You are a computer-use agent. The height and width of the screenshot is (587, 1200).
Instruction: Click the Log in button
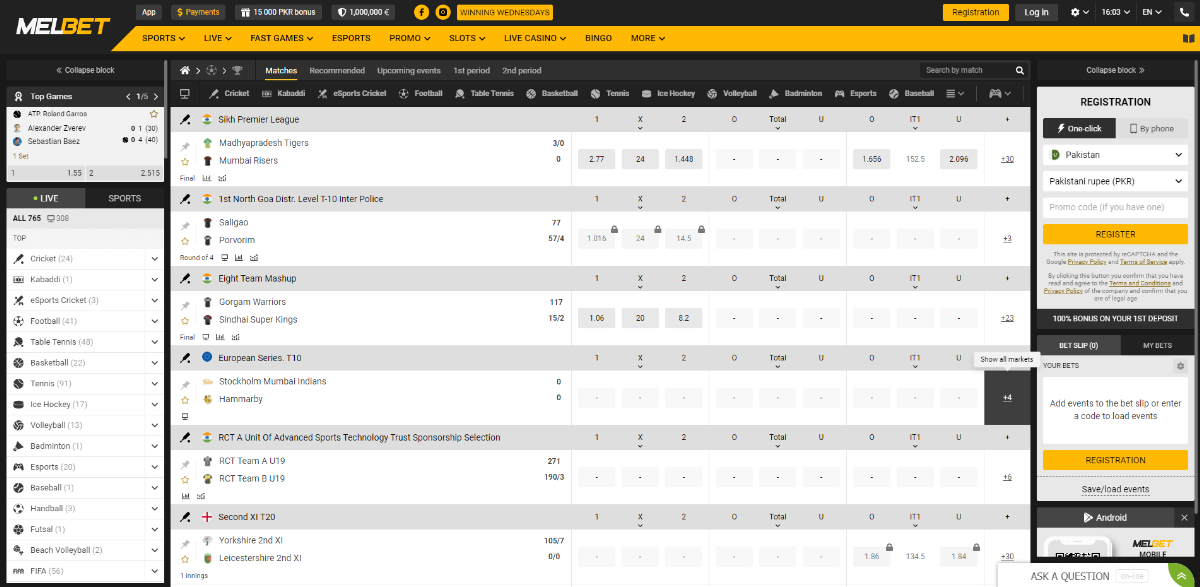tap(1037, 12)
